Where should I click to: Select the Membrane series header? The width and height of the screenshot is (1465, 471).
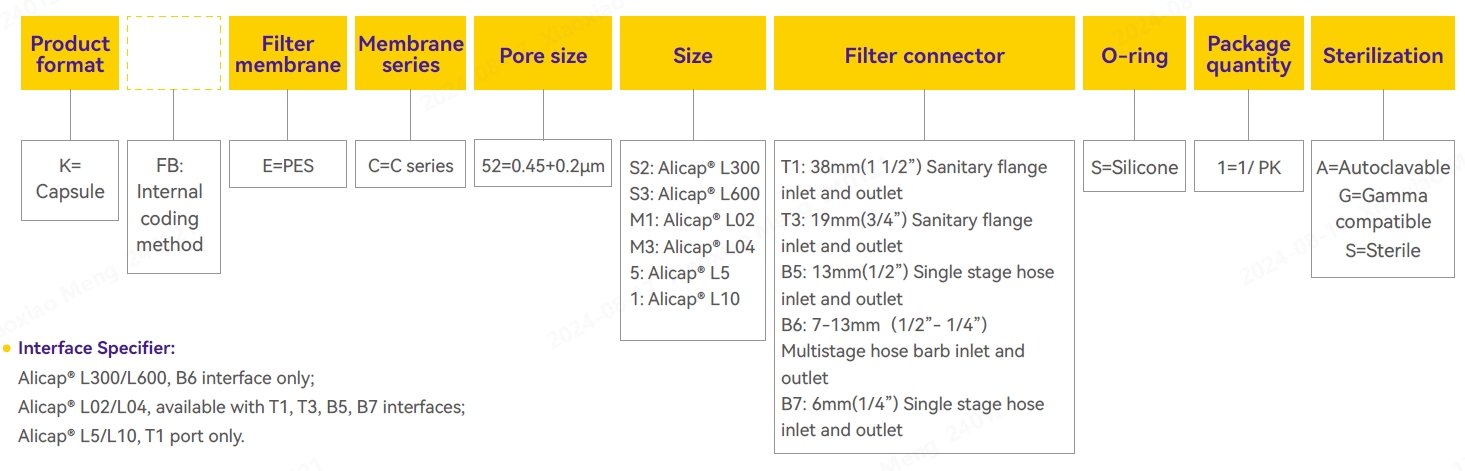[411, 54]
